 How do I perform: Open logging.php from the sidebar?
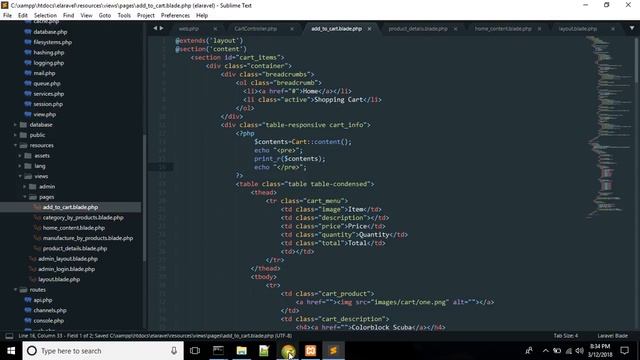(49, 63)
